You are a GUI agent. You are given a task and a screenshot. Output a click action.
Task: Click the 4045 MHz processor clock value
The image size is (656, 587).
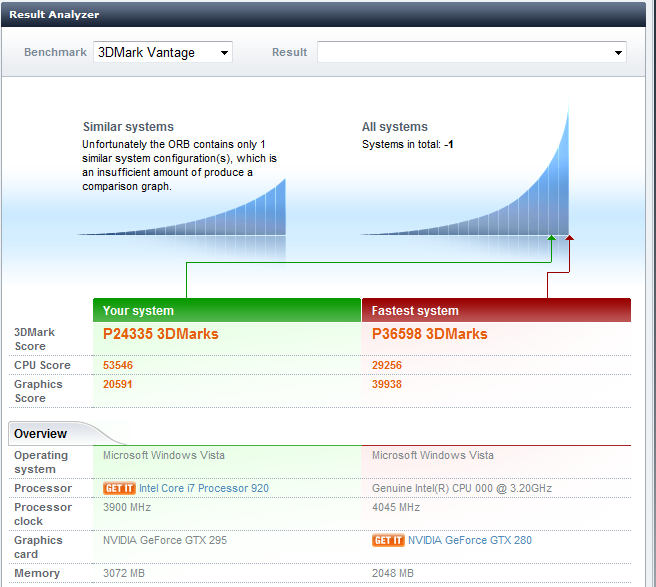(396, 507)
